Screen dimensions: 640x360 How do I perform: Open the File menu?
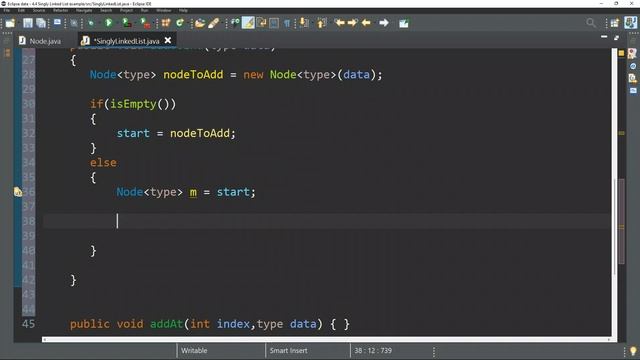pyautogui.click(x=7, y=10)
